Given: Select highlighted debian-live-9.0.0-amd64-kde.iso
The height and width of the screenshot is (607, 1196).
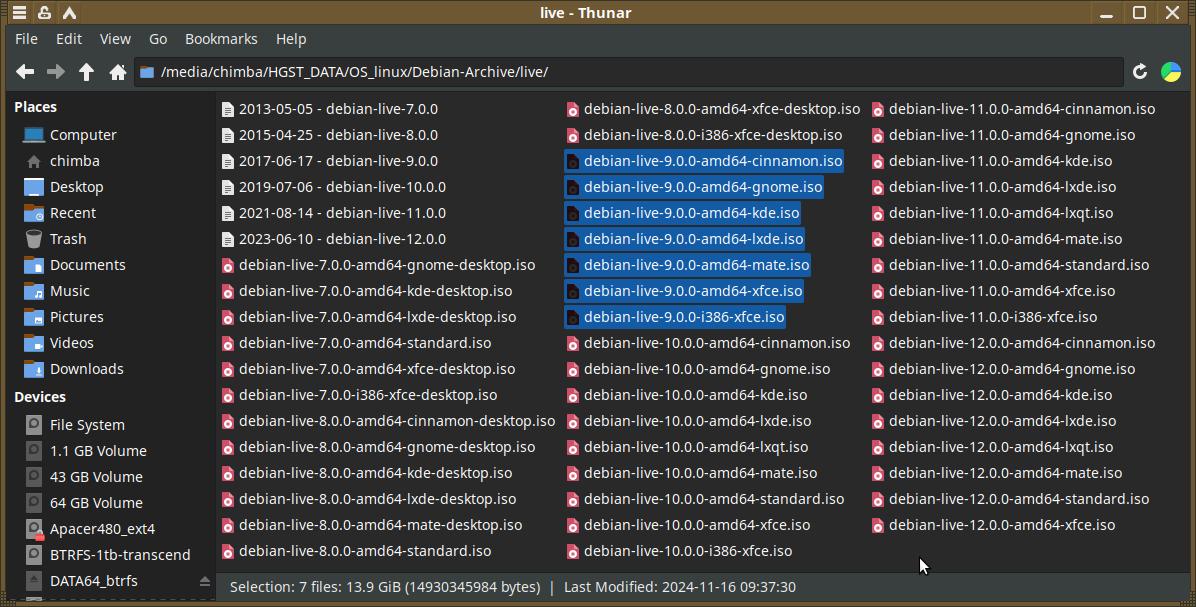Looking at the screenshot, I should tap(683, 213).
